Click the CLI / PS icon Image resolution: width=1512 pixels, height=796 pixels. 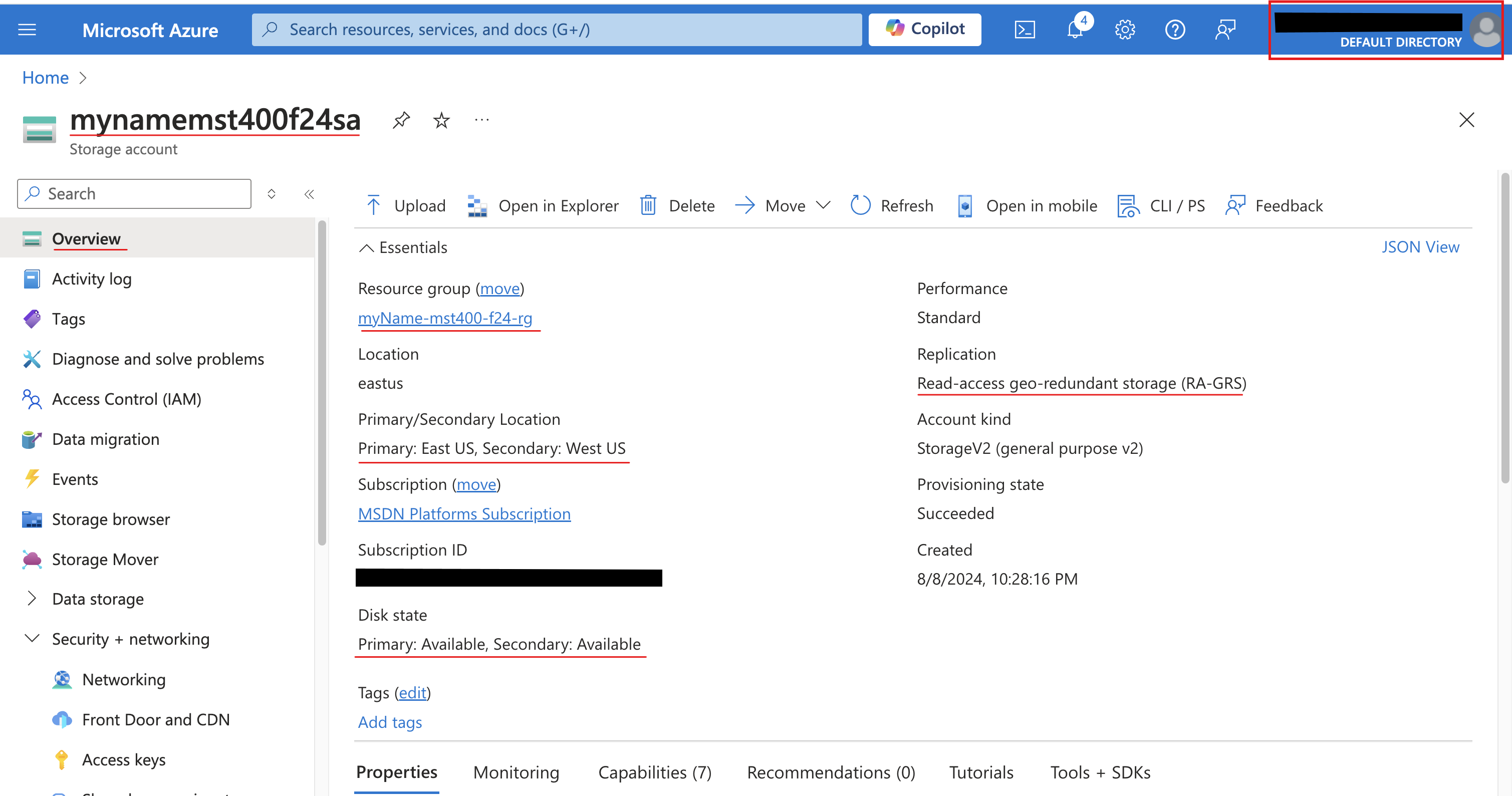tap(1128, 205)
